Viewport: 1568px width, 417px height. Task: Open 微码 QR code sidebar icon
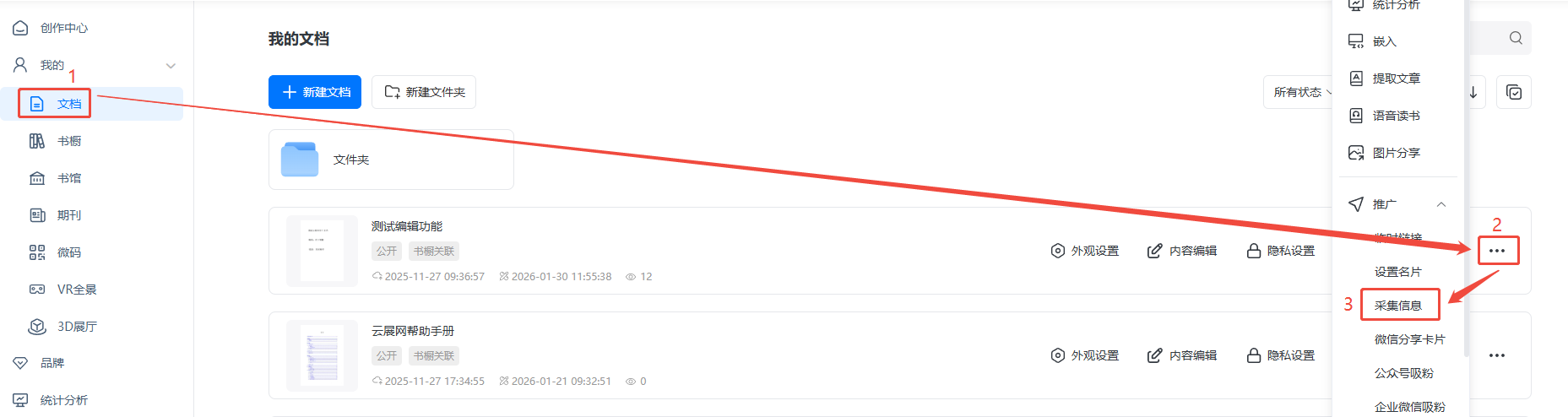pos(37,252)
